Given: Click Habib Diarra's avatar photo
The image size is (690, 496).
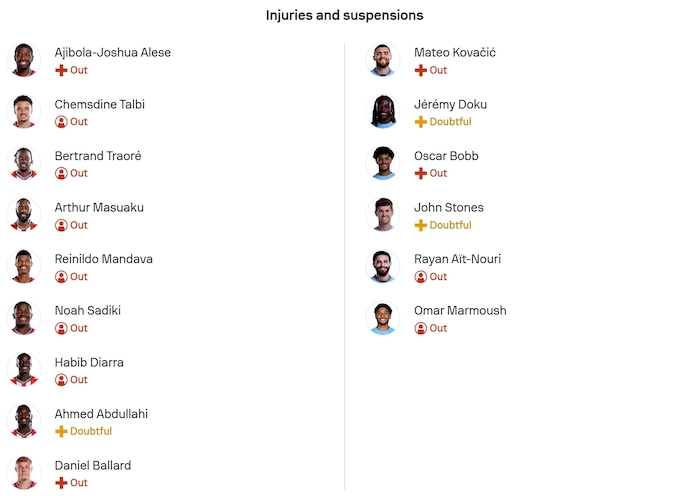Looking at the screenshot, I should coord(24,370).
